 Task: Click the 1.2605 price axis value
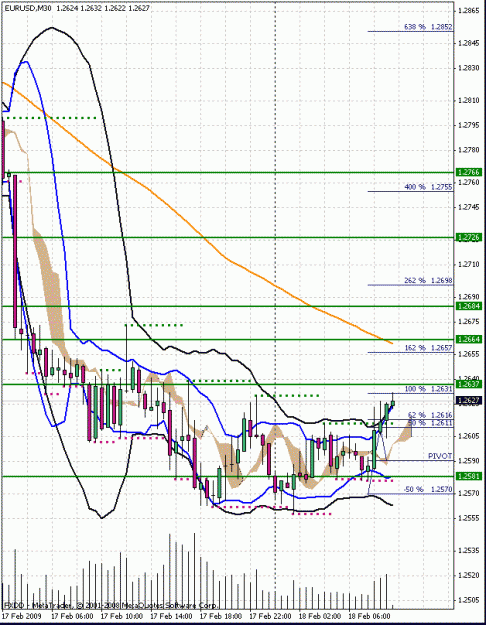pyautogui.click(x=469, y=436)
